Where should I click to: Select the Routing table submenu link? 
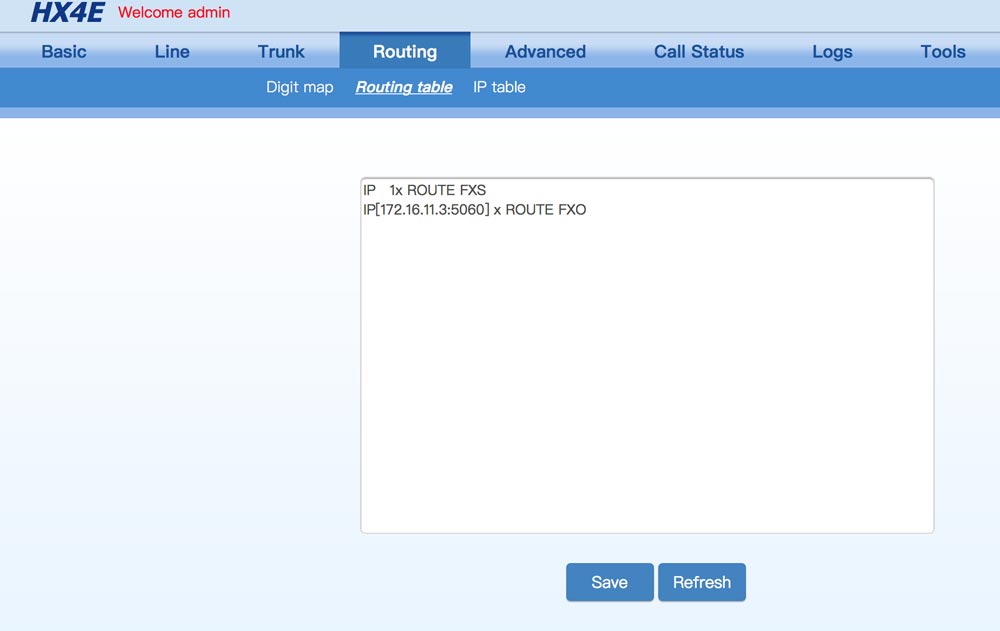404,87
